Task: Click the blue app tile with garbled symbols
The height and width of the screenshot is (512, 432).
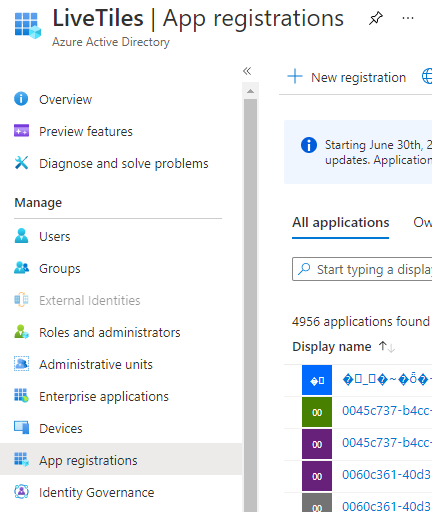Action: pyautogui.click(x=317, y=380)
